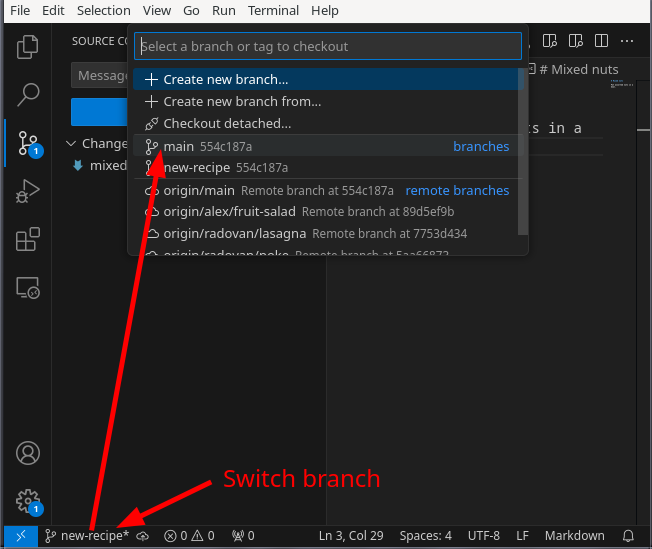The width and height of the screenshot is (652, 549).
Task: Click the branch picker list scrollbar
Action: click(x=523, y=152)
